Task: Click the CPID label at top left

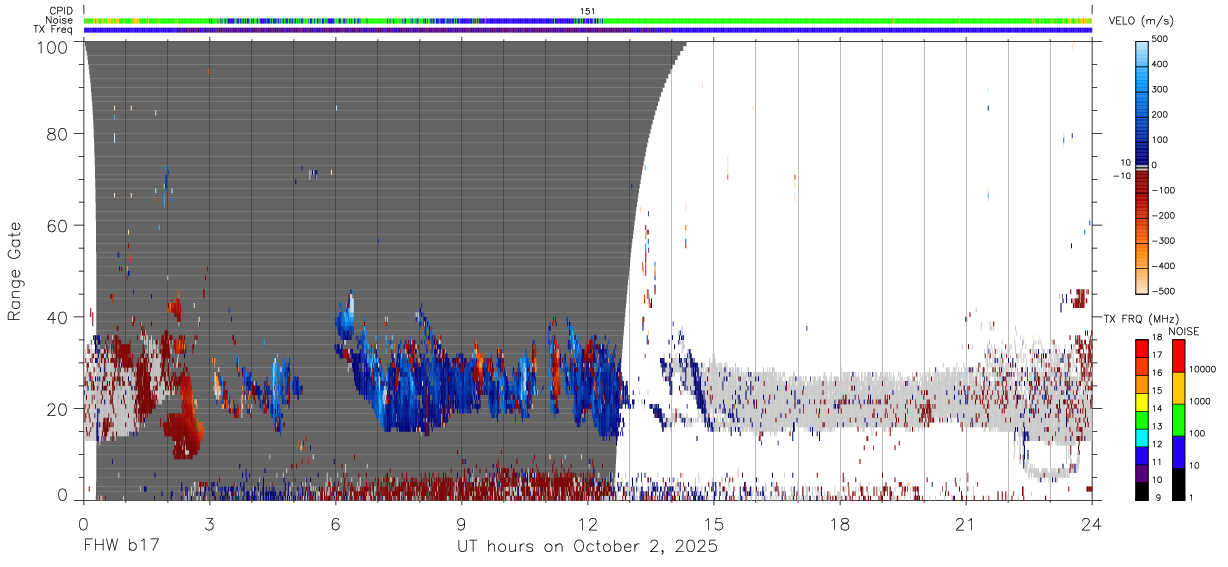Action: pos(61,11)
